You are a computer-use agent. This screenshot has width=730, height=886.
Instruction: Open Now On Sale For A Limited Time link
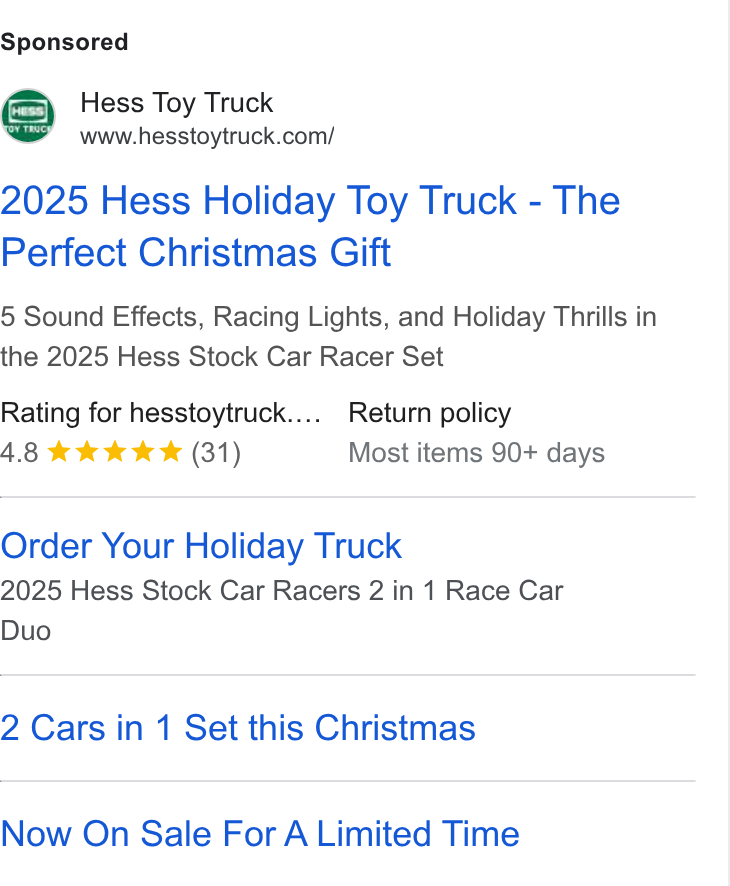tap(260, 833)
